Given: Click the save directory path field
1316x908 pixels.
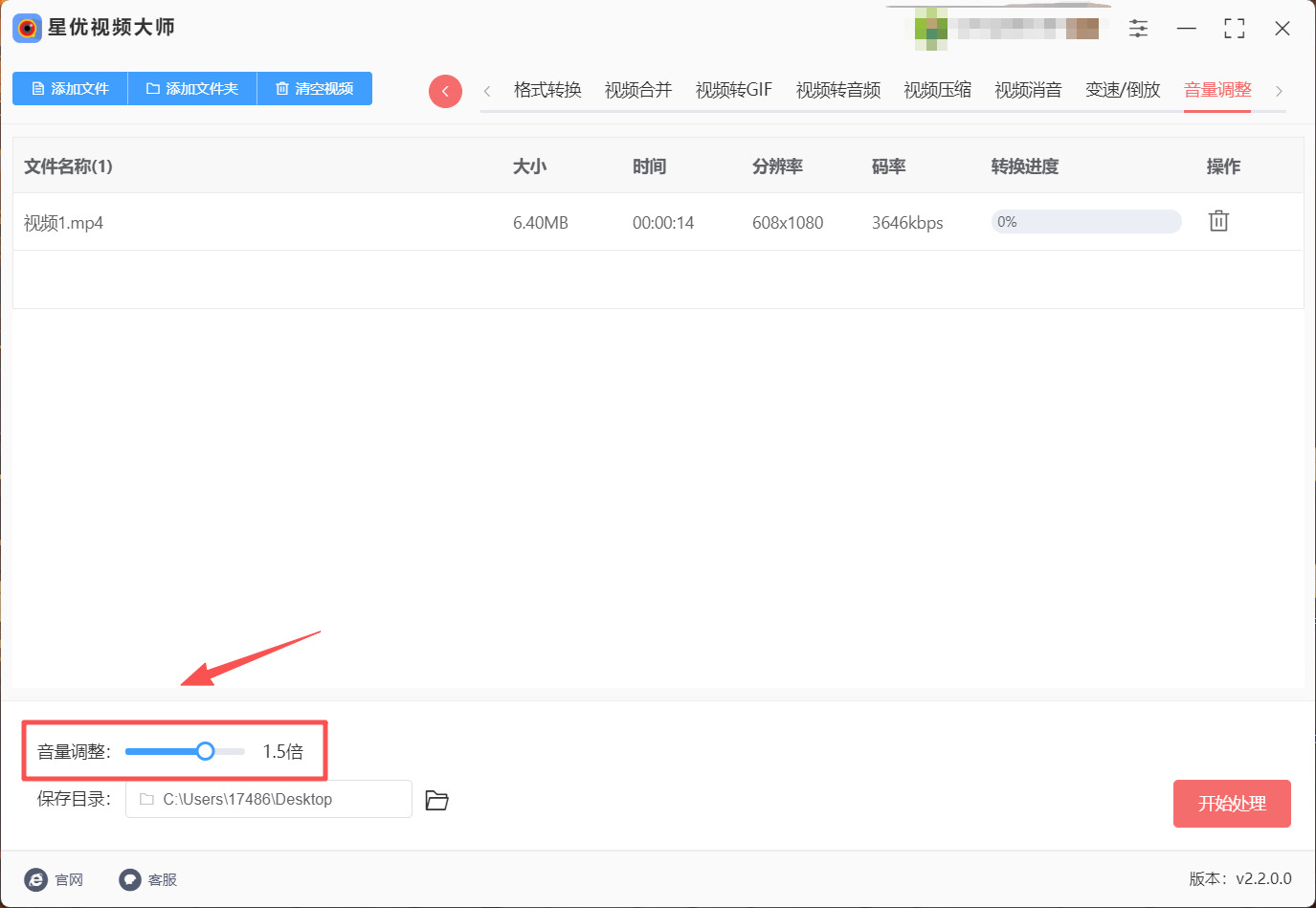Looking at the screenshot, I should click(x=269, y=799).
